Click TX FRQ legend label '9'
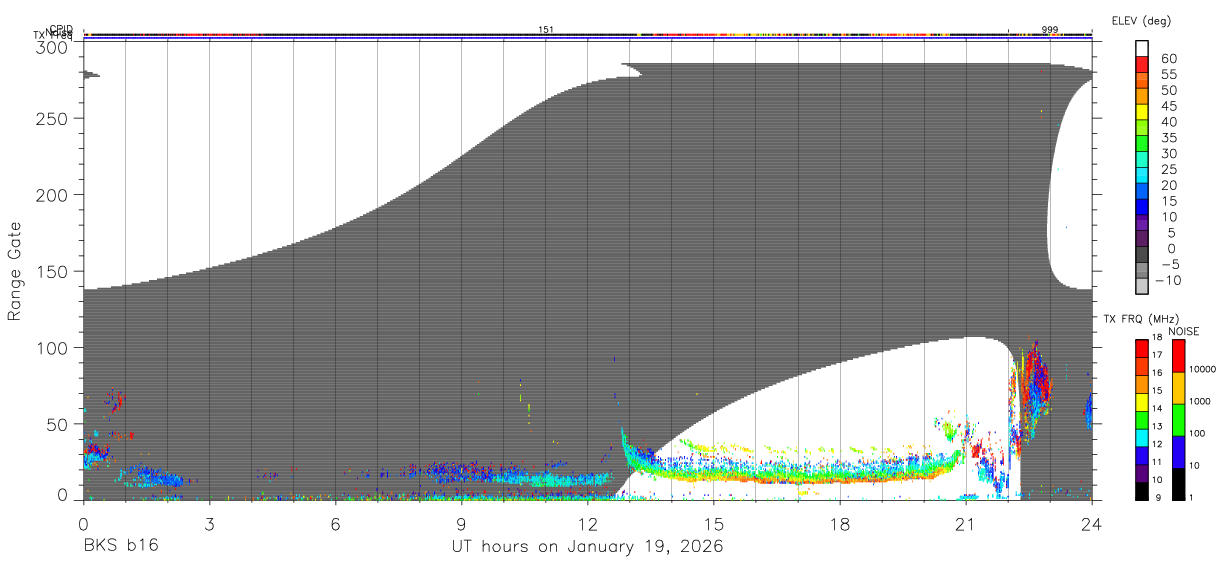This screenshot has width=1228, height=567. pyautogui.click(x=1158, y=496)
